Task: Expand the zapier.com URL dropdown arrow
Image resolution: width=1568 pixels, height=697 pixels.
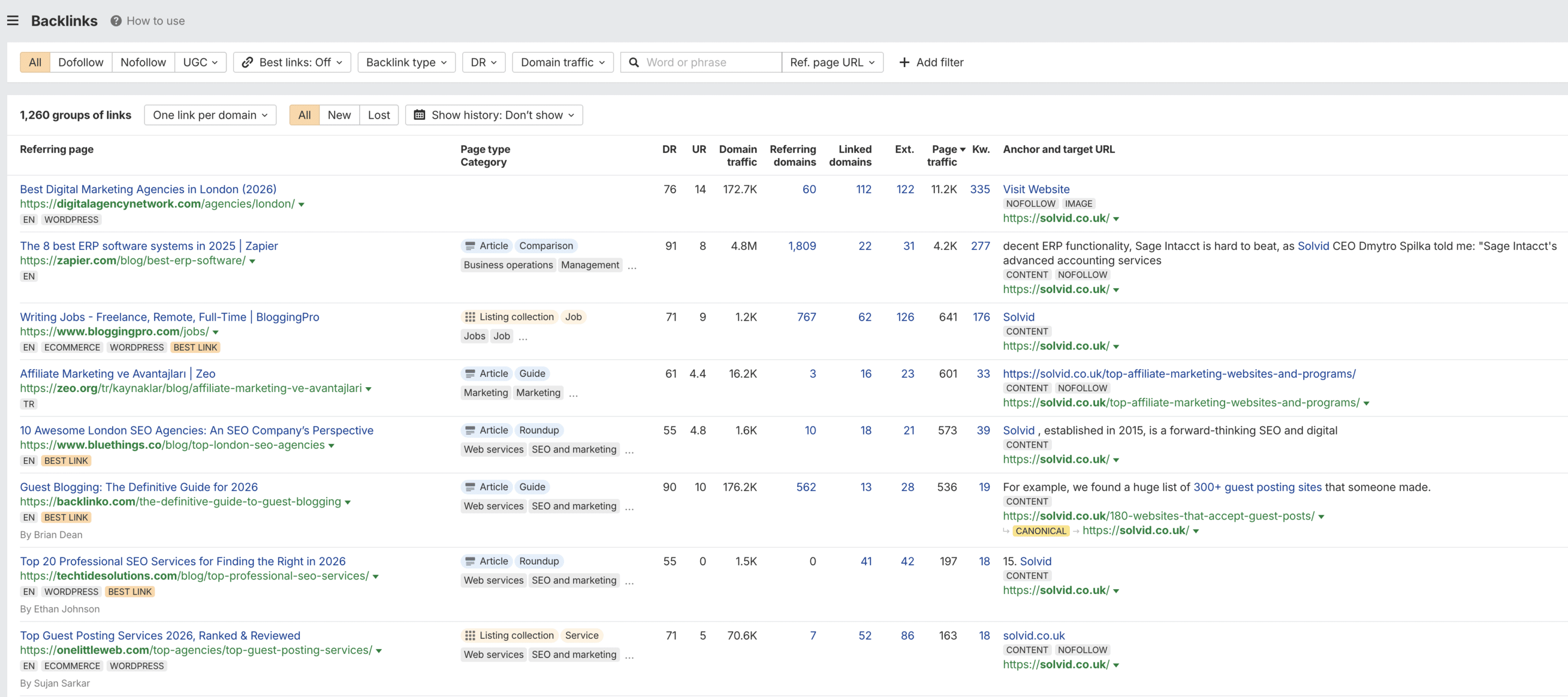Action: (252, 261)
